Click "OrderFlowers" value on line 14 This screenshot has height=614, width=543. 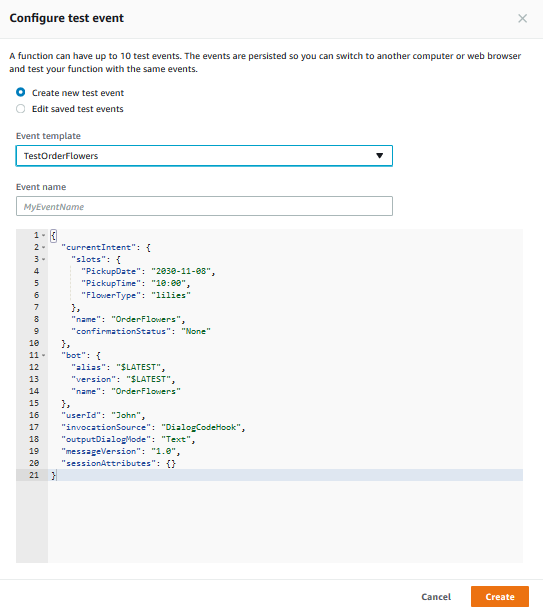(146, 391)
